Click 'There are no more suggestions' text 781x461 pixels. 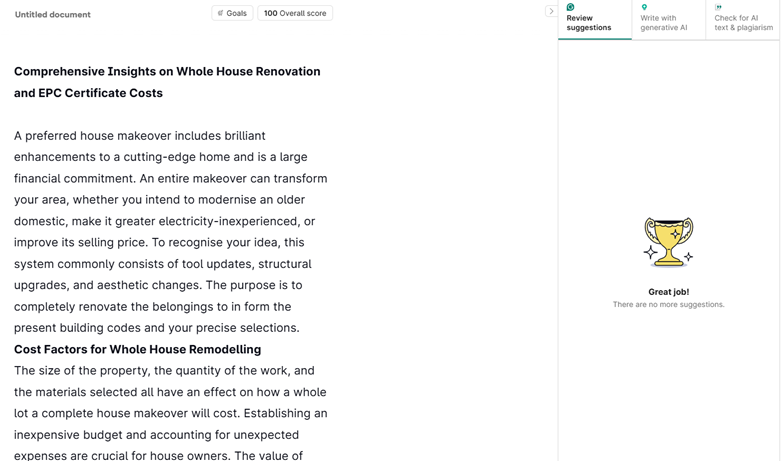pos(668,305)
